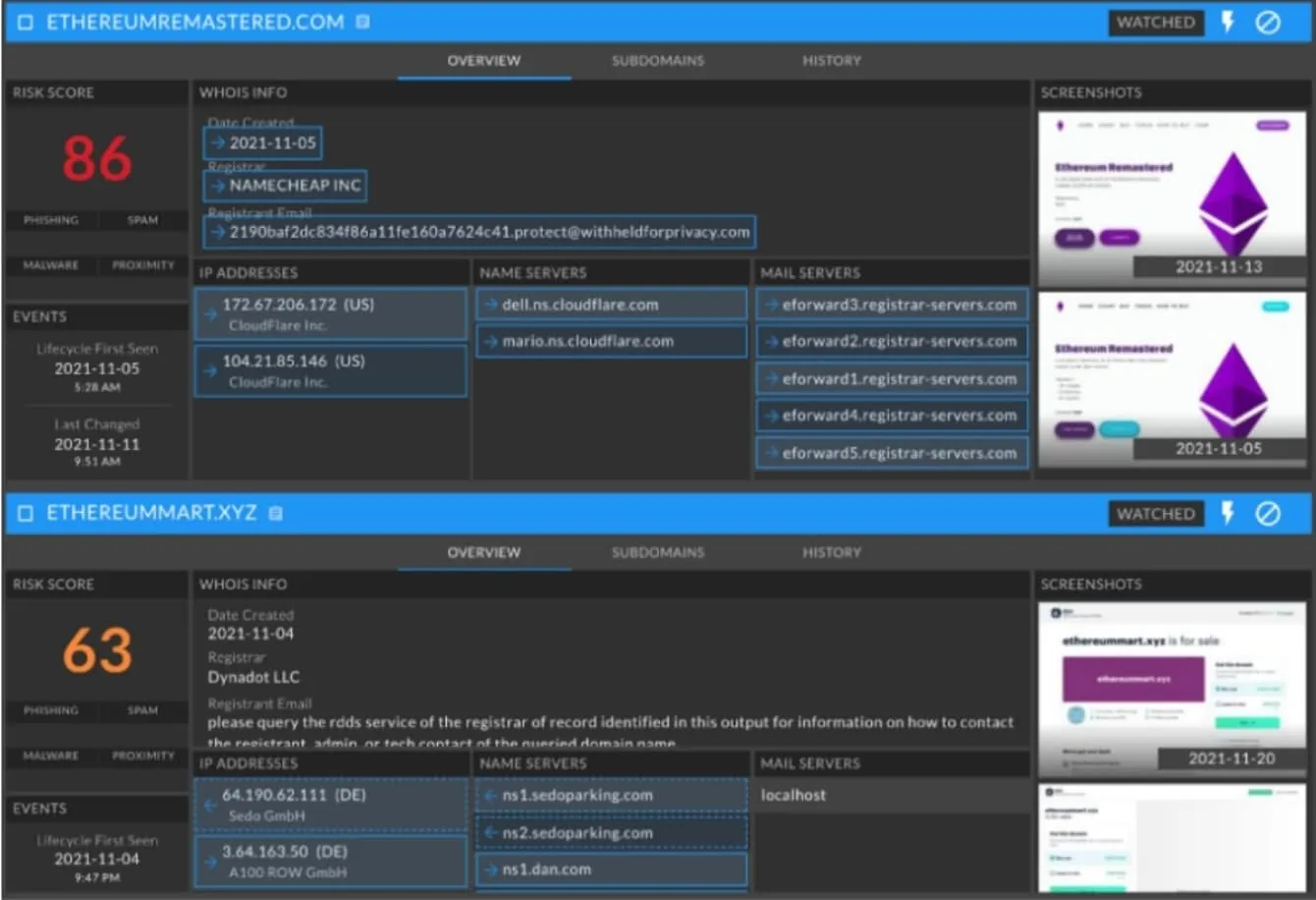Pivot on ns1.sedoparking.com name server

click(x=576, y=796)
